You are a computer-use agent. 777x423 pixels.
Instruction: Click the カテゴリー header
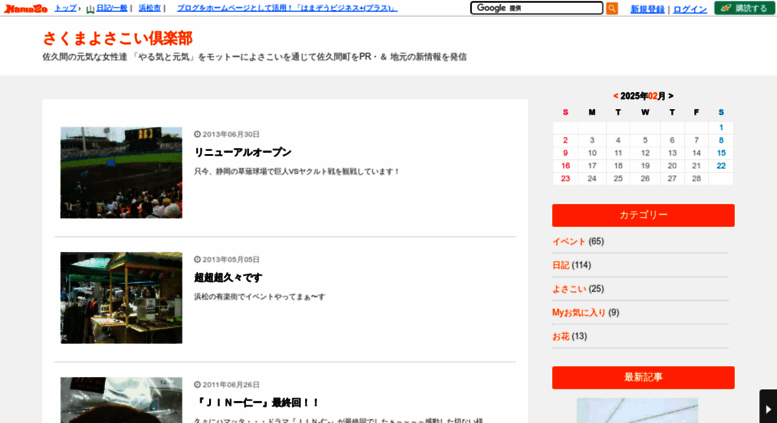643,215
